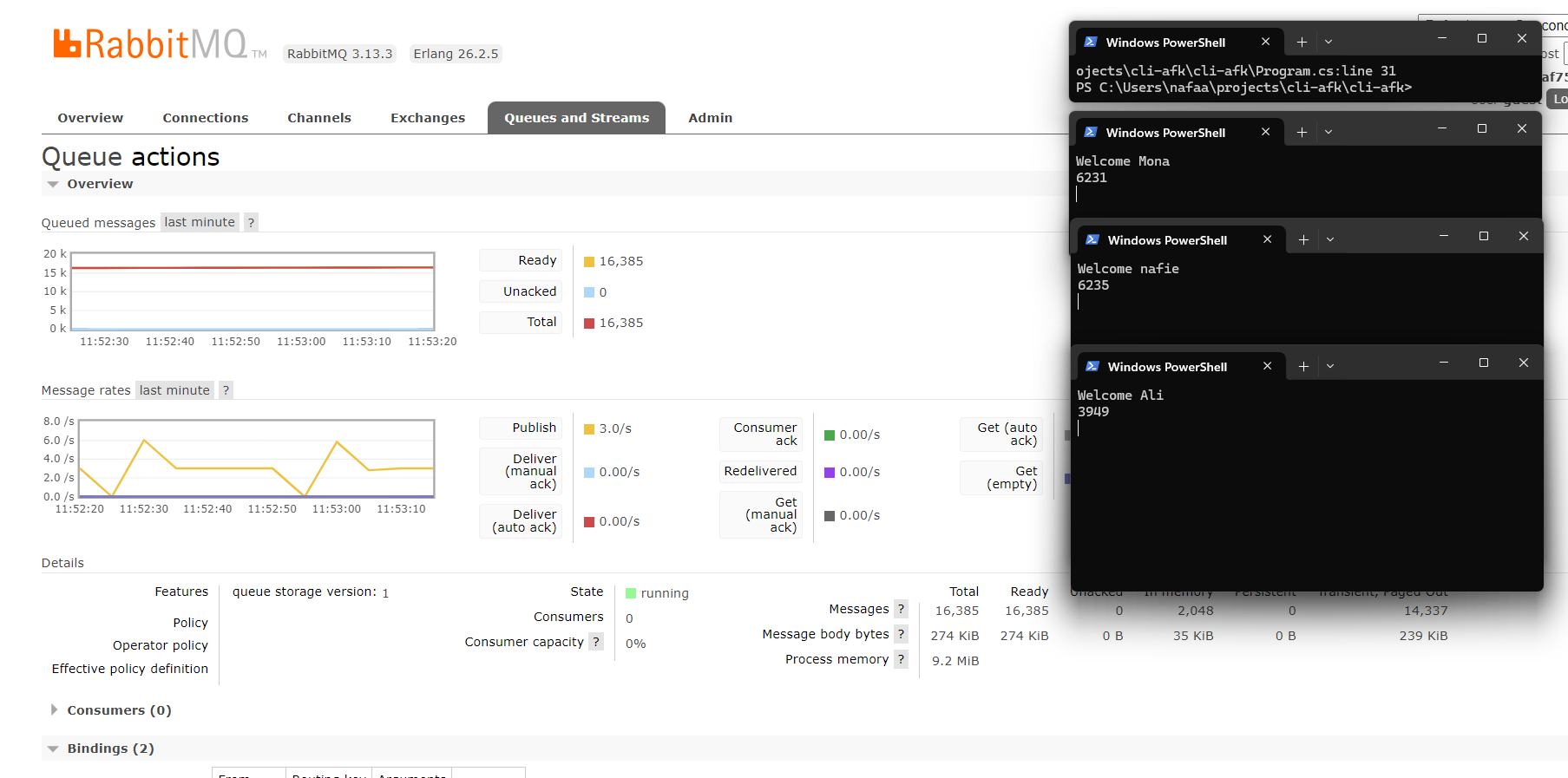The width and height of the screenshot is (1568, 778).
Task: Open tab dropdown in top cli-afk PowerShell window
Action: [x=1329, y=42]
